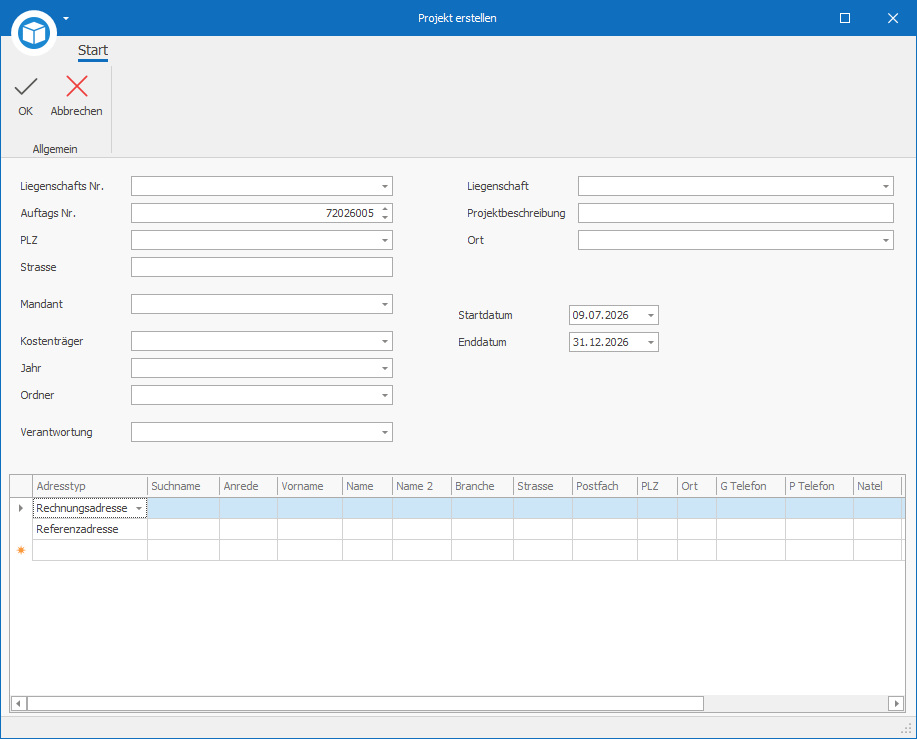Viewport: 917px width, 739px height.
Task: Click the grid's horizontal scrollbar thumb
Action: click(365, 703)
